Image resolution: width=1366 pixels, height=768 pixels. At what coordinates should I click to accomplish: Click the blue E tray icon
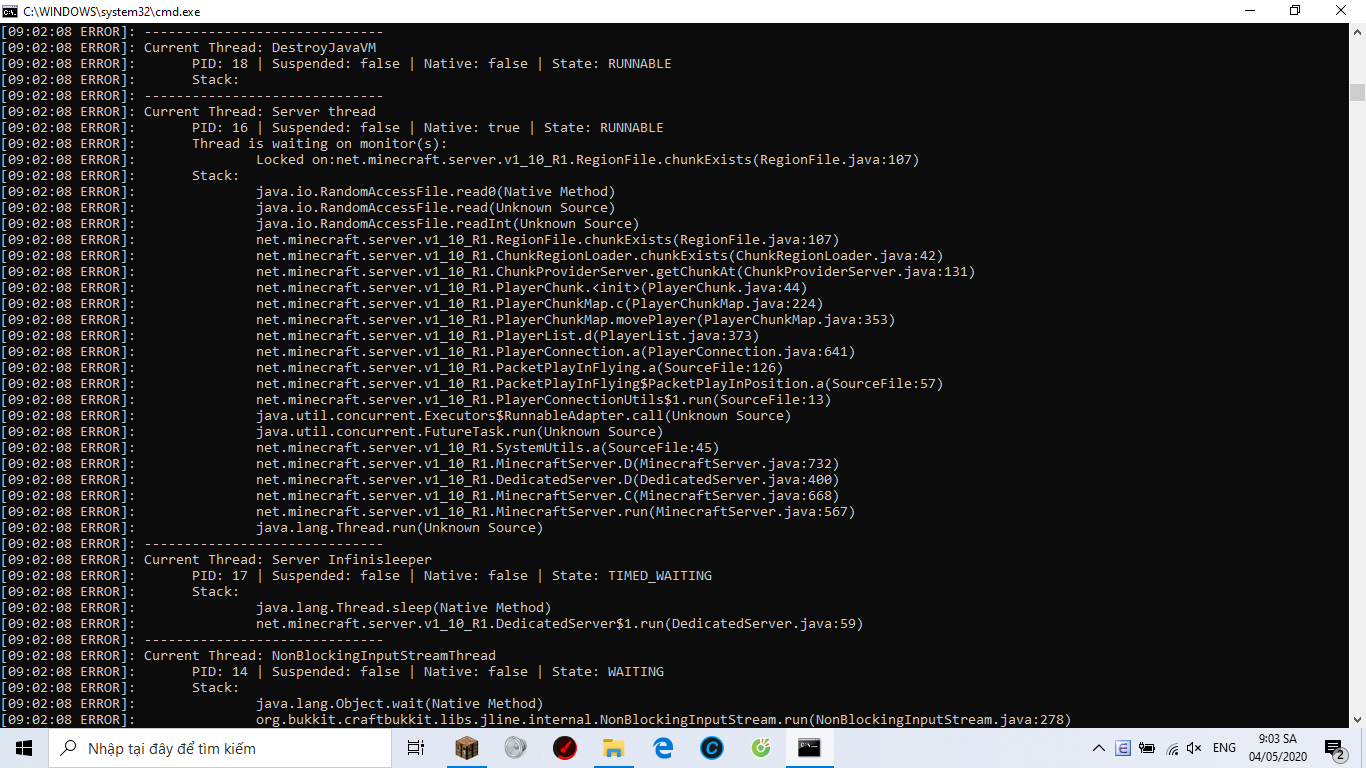[1123, 748]
